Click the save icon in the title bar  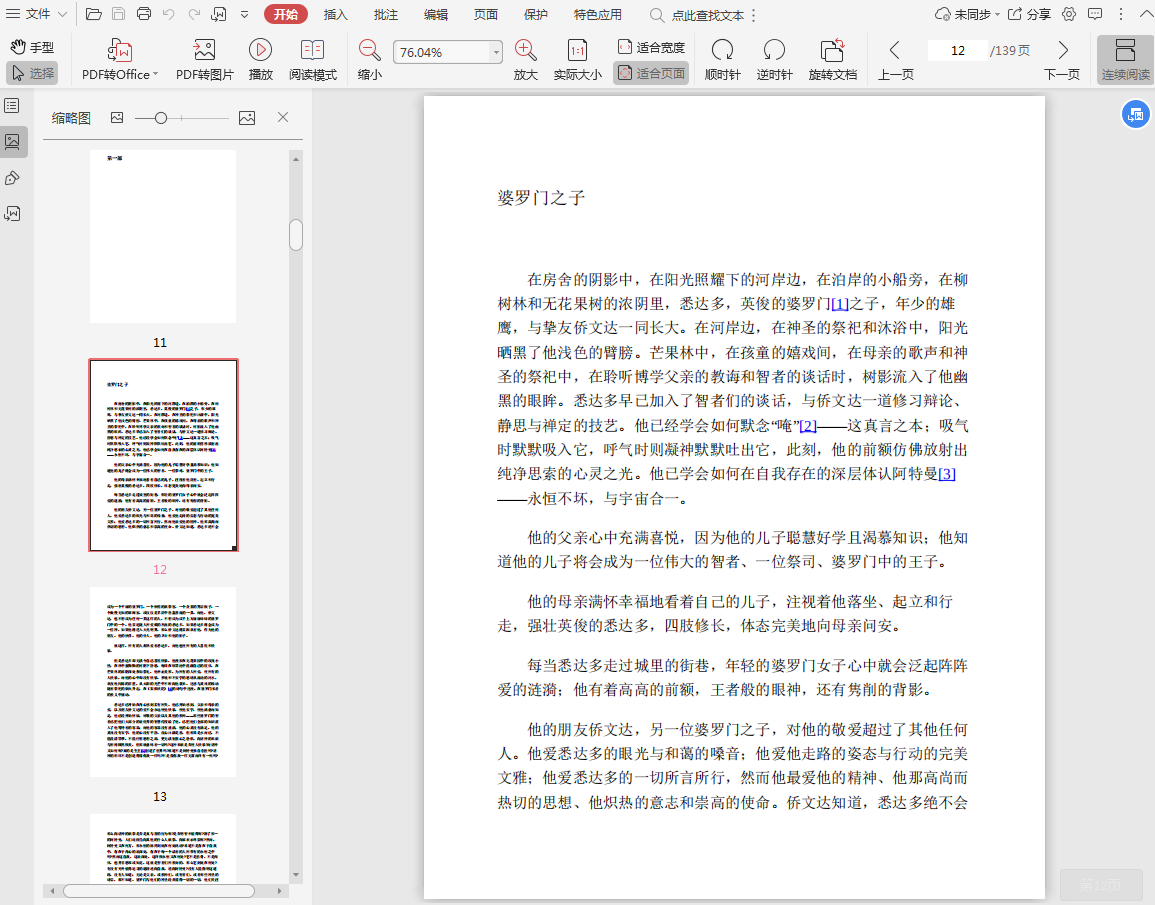[x=118, y=14]
